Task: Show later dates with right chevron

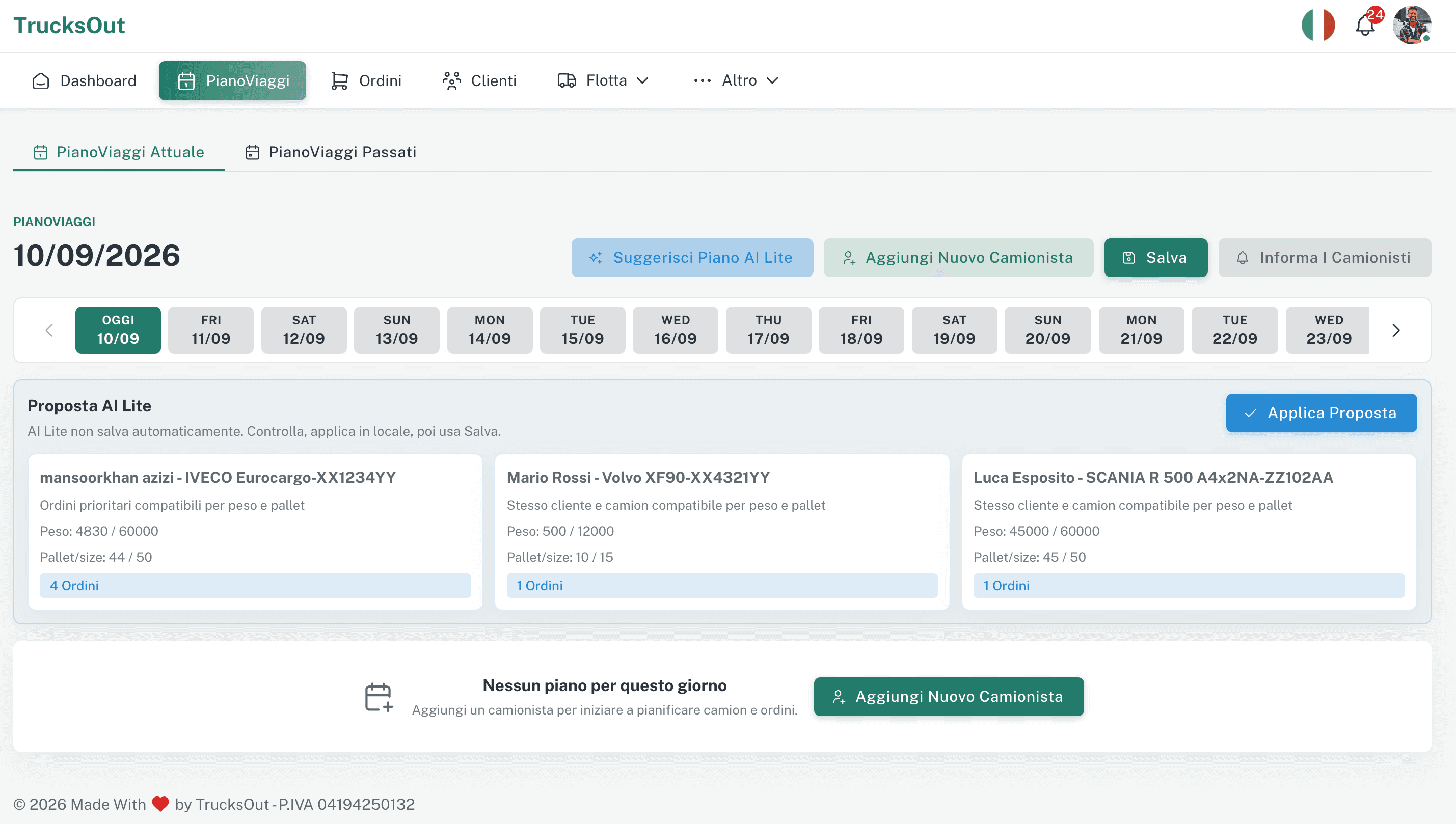Action: coord(1395,330)
